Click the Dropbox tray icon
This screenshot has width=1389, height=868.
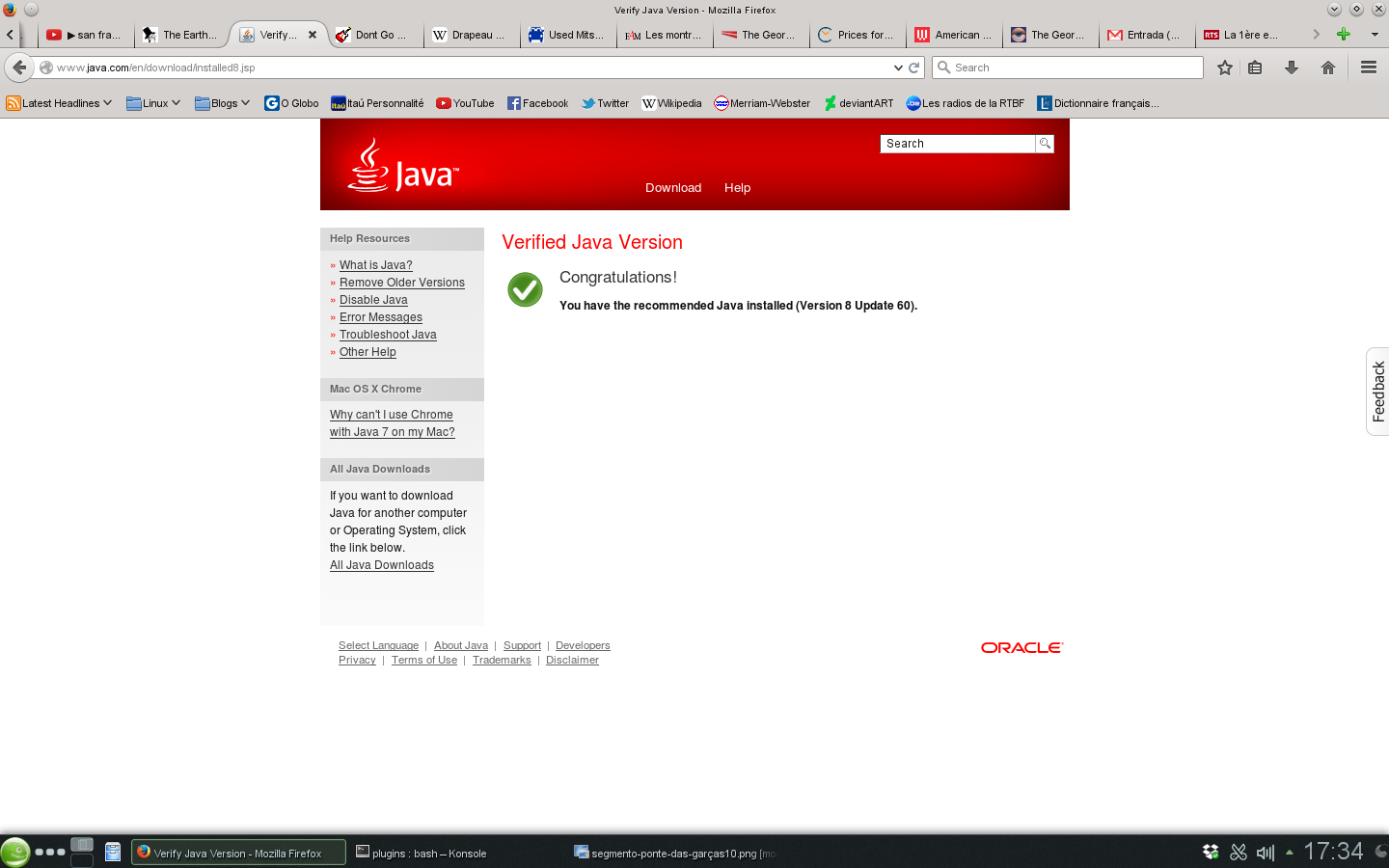(1211, 852)
